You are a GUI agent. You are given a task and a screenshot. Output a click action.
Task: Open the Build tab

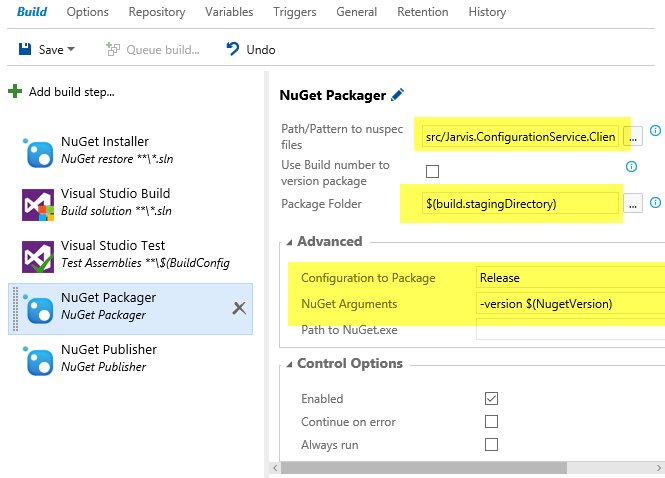click(32, 12)
